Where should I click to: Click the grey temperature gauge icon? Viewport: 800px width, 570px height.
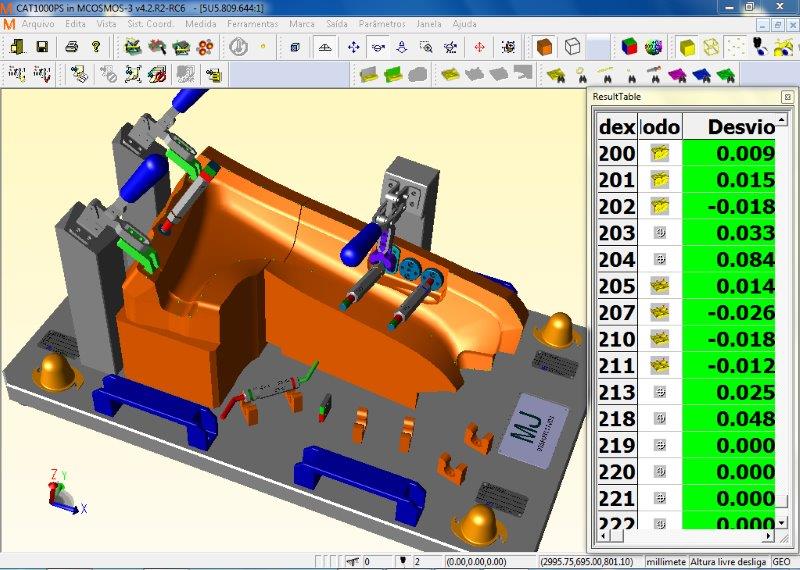coord(237,47)
